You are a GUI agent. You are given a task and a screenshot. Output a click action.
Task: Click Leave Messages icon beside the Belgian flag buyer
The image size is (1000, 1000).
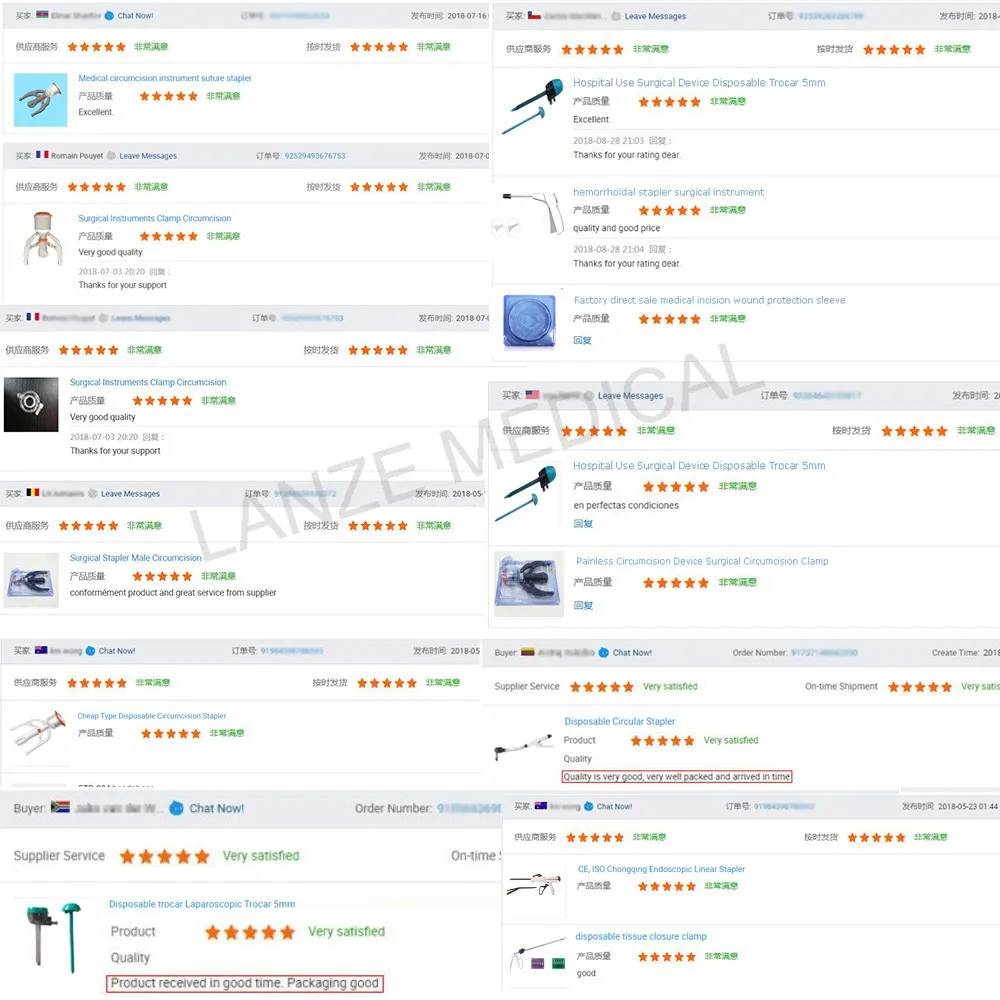pyautogui.click(x=93, y=494)
